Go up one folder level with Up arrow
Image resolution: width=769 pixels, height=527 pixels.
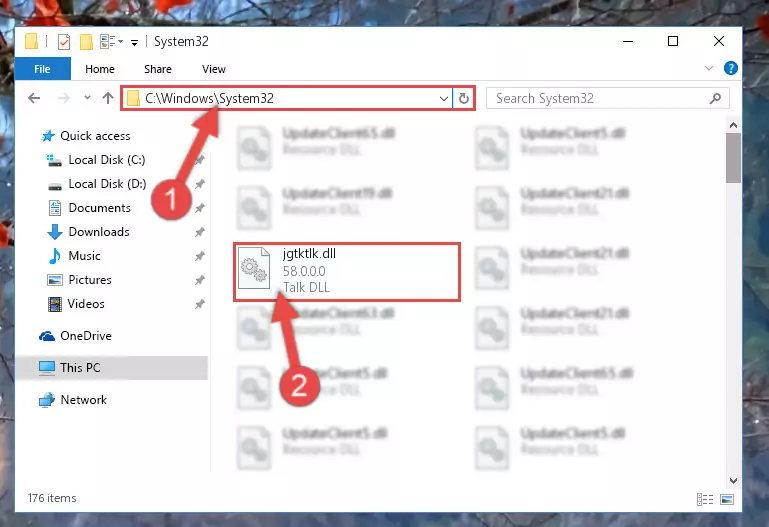coord(108,98)
